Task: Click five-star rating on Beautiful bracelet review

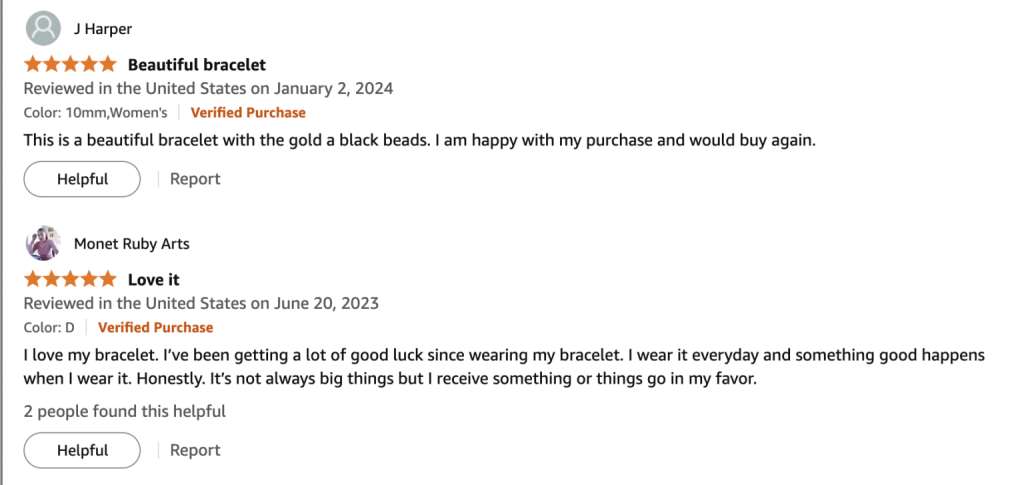Action: tap(70, 64)
